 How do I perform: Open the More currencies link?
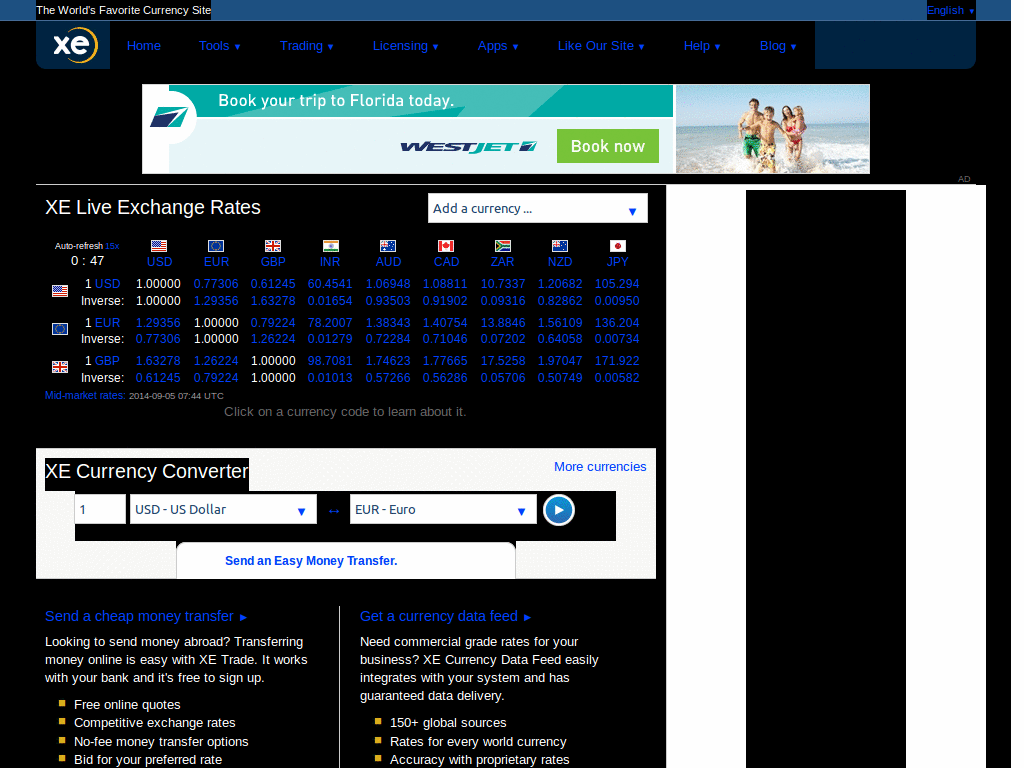click(600, 467)
